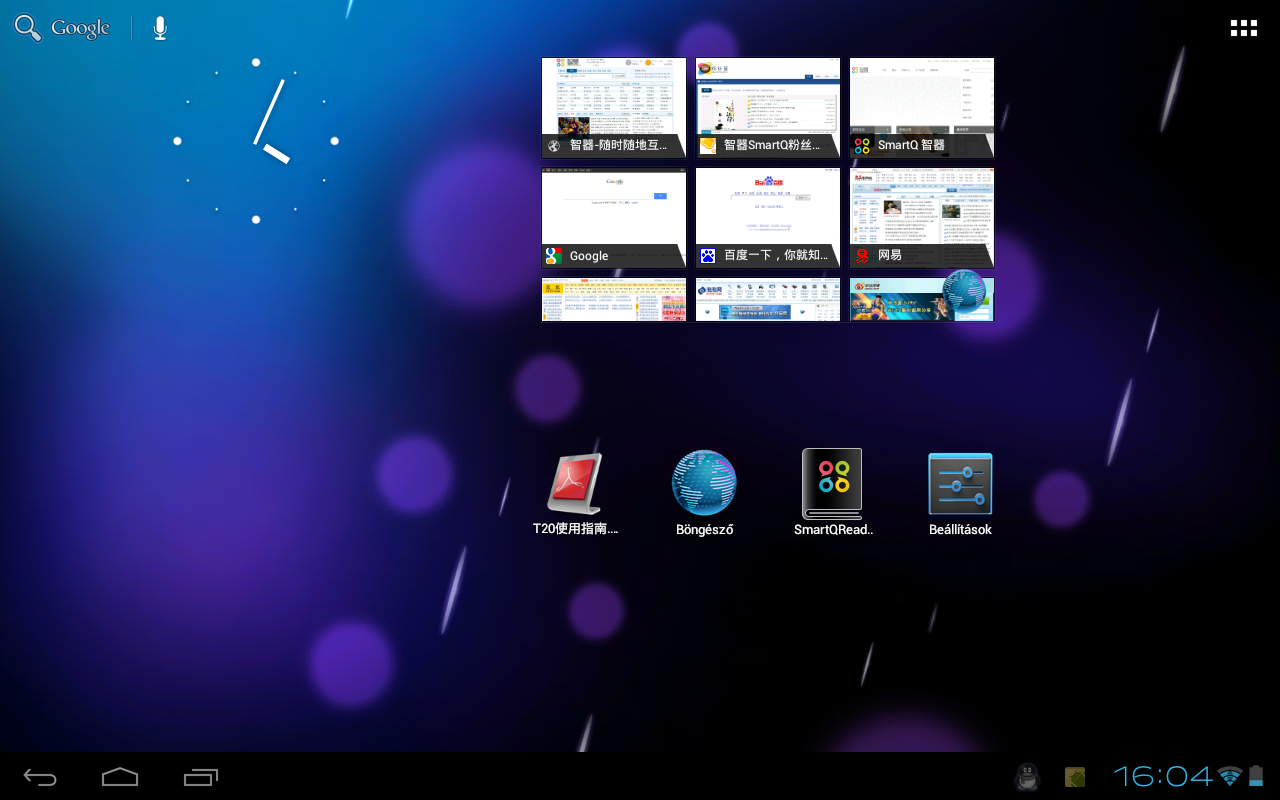
Task: Launch the Böngésző browser app
Action: coord(704,493)
